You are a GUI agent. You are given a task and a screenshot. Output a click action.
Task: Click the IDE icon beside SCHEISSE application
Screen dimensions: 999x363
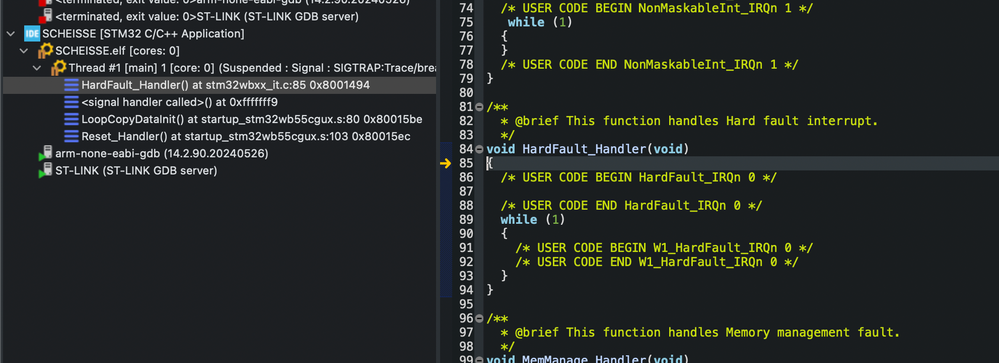click(32, 33)
